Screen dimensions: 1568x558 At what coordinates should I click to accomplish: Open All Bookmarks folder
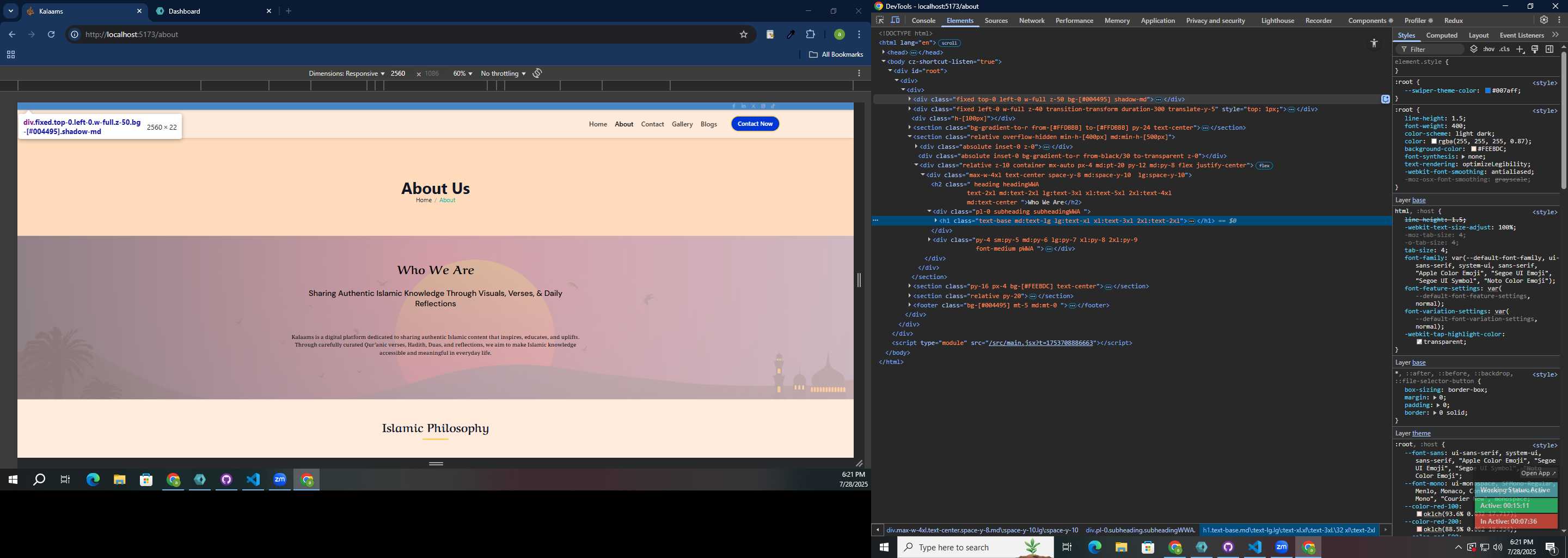pyautogui.click(x=836, y=55)
